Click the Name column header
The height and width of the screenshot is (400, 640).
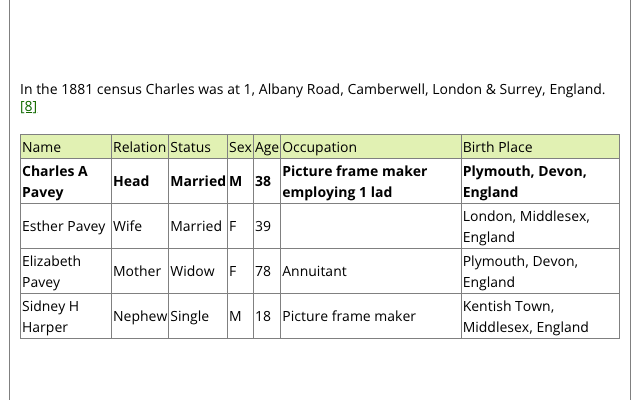(x=66, y=147)
